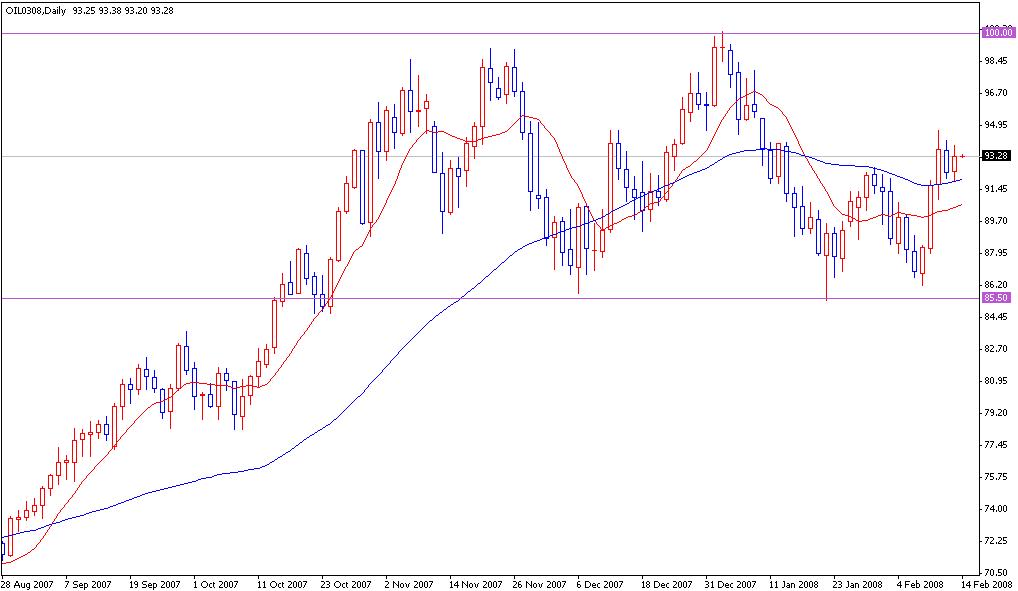Screen dimensions: 1018x591
Task: Click the last small red candlestick near 93.28
Action: pos(962,156)
